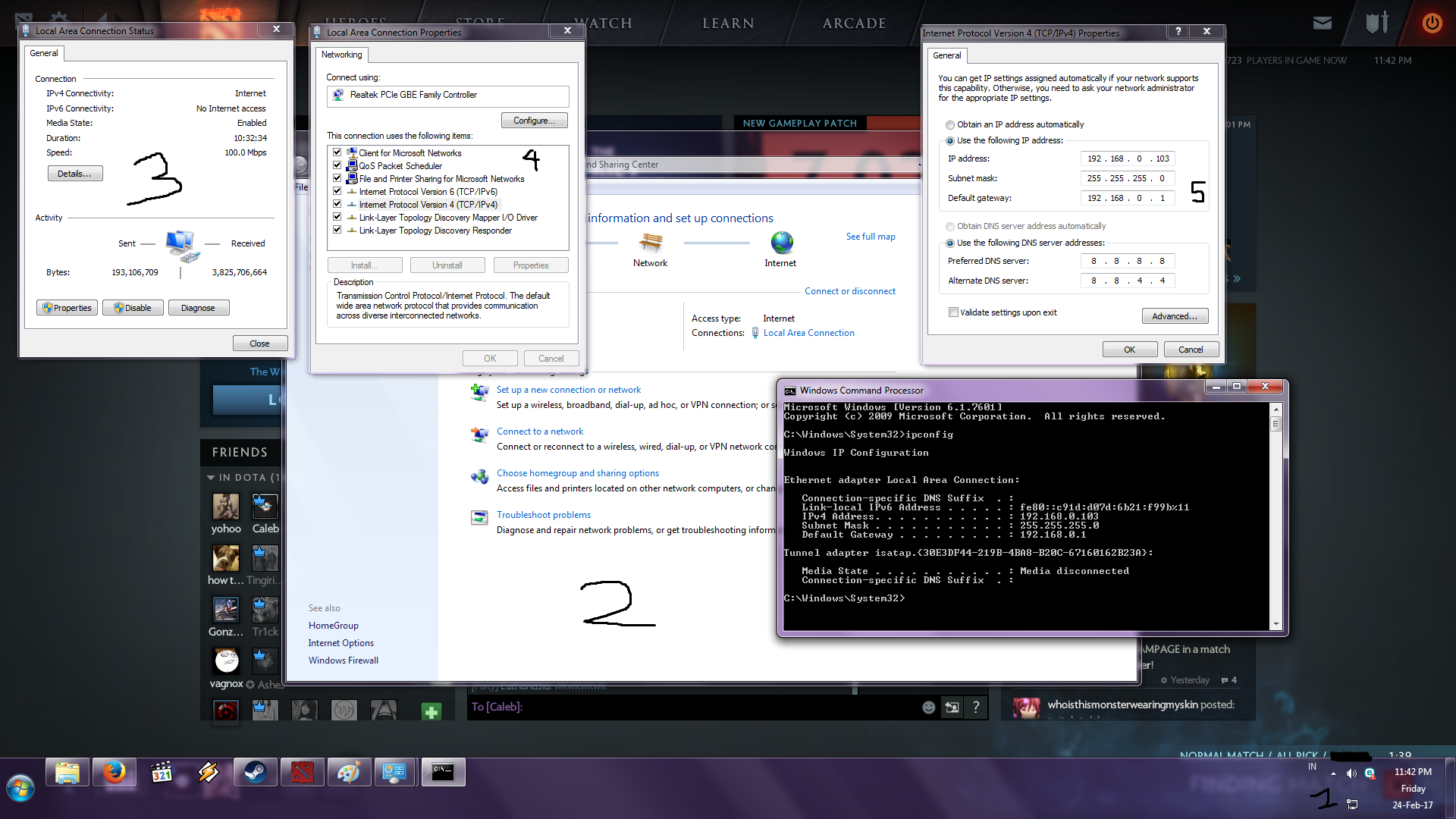This screenshot has width=1456, height=819.
Task: Open the Troubleshoot problems link
Action: point(543,515)
